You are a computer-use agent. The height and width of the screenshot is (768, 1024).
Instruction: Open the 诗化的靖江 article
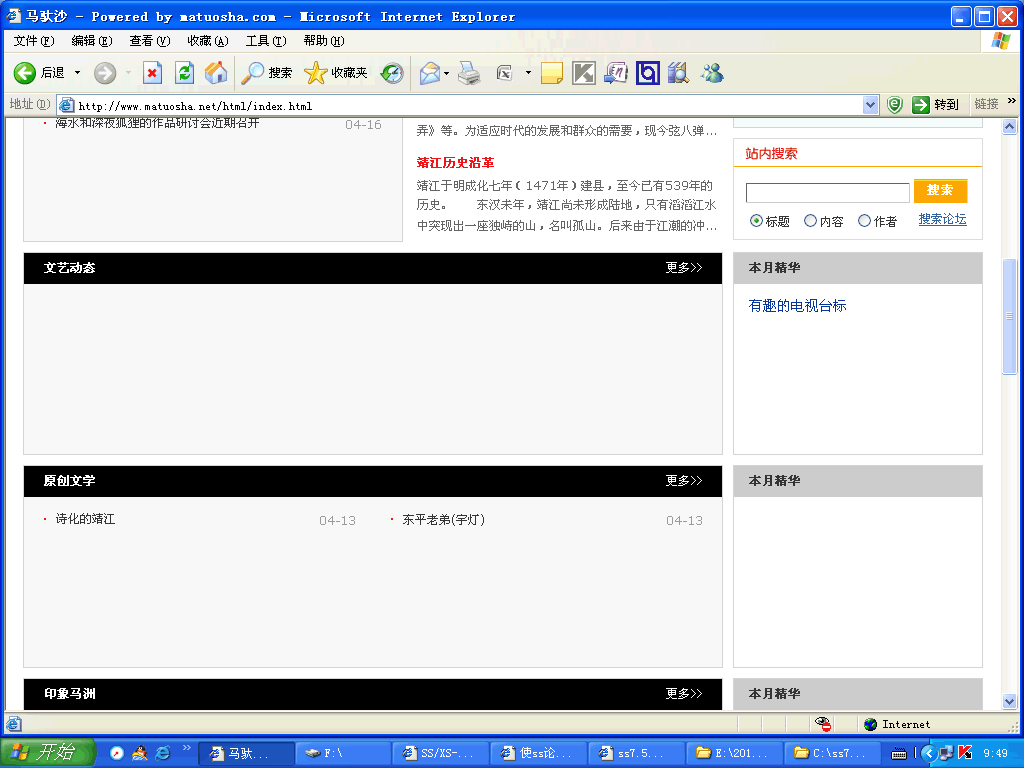[86, 519]
